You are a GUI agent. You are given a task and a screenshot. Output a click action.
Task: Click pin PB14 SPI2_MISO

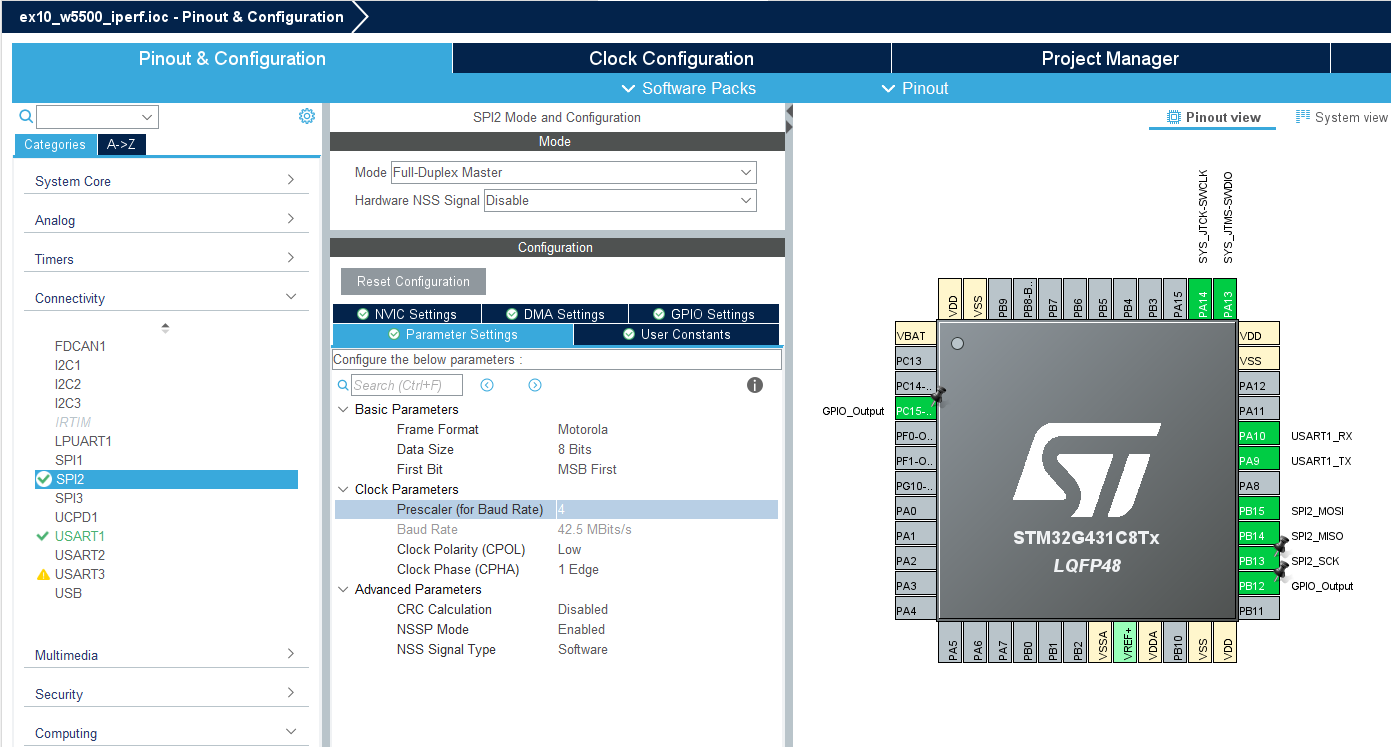point(1259,536)
